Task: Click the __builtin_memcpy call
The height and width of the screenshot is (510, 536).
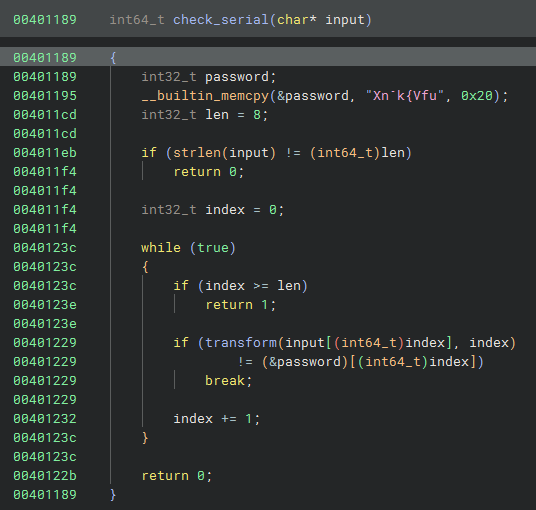Action: click(205, 96)
